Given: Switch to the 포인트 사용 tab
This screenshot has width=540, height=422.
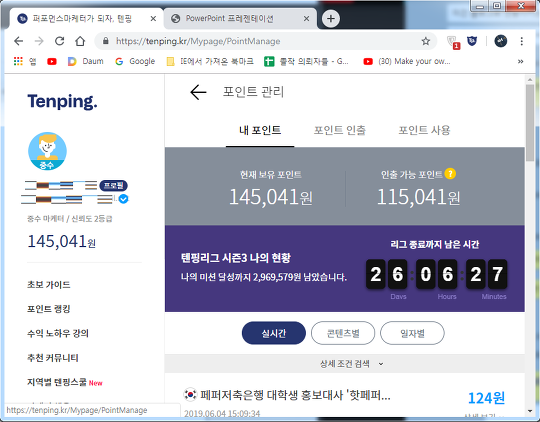Looking at the screenshot, I should click(424, 131).
